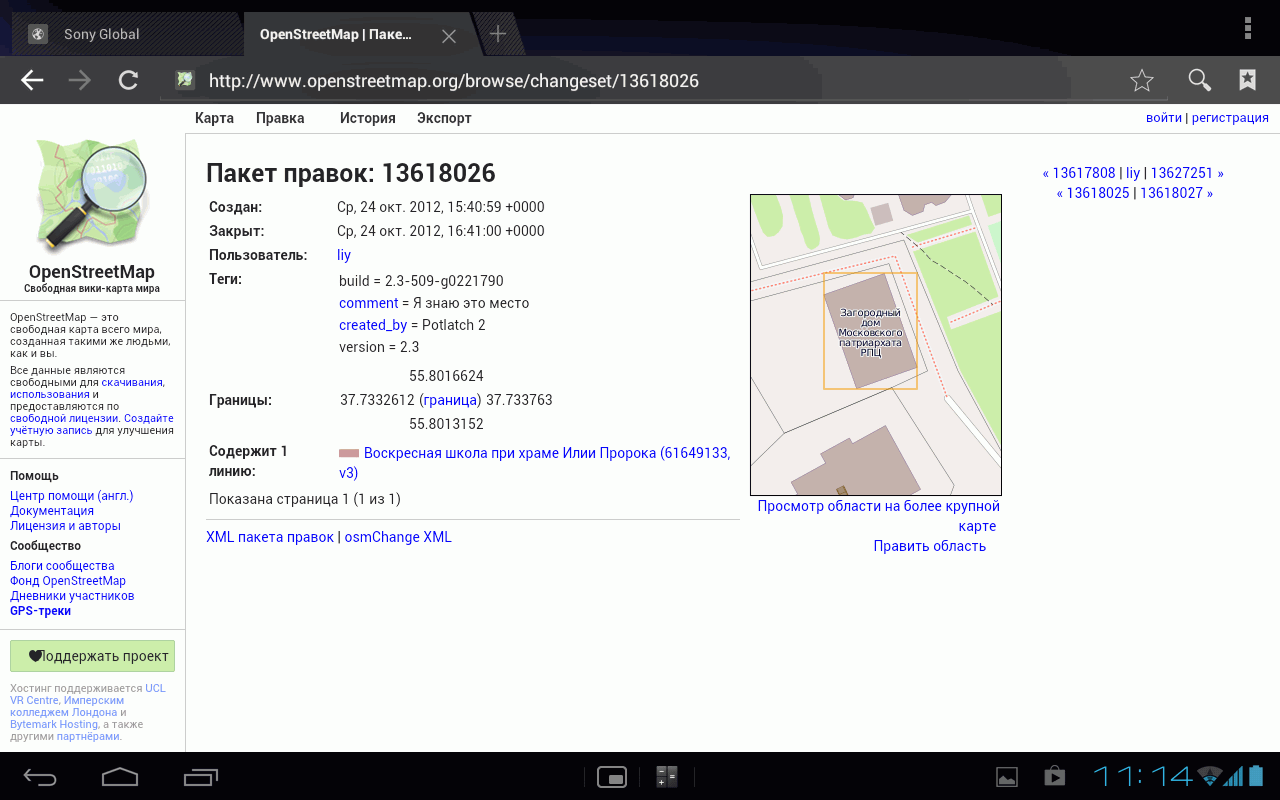The height and width of the screenshot is (800, 1280).
Task: Open Блоги сообщества link
Action: point(62,566)
